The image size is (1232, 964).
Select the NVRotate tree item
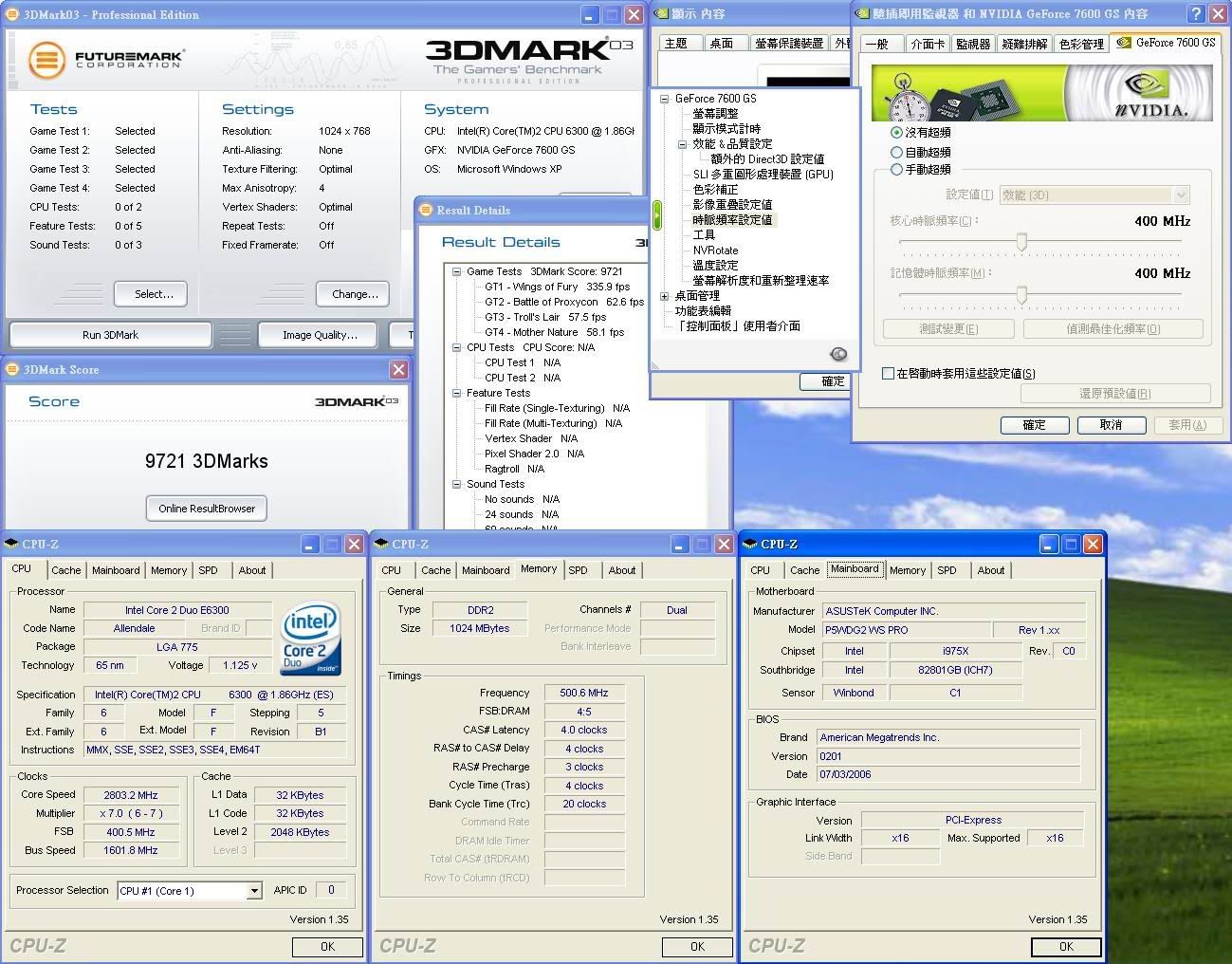(715, 250)
